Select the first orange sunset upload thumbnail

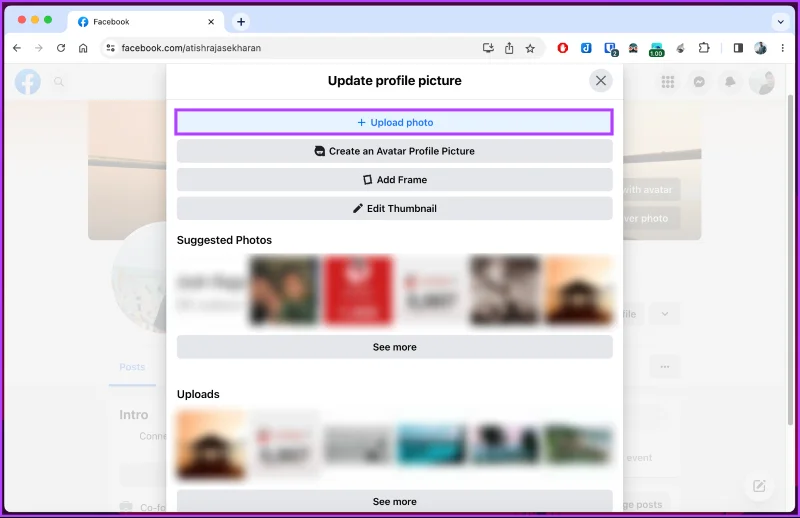click(210, 445)
